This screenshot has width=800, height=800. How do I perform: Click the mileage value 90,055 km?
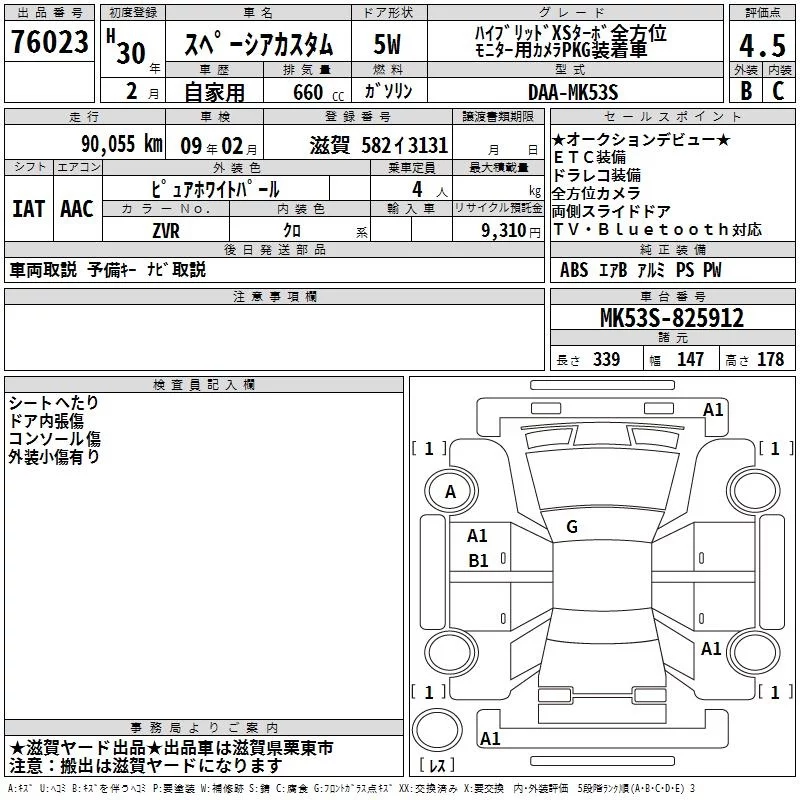(x=122, y=144)
